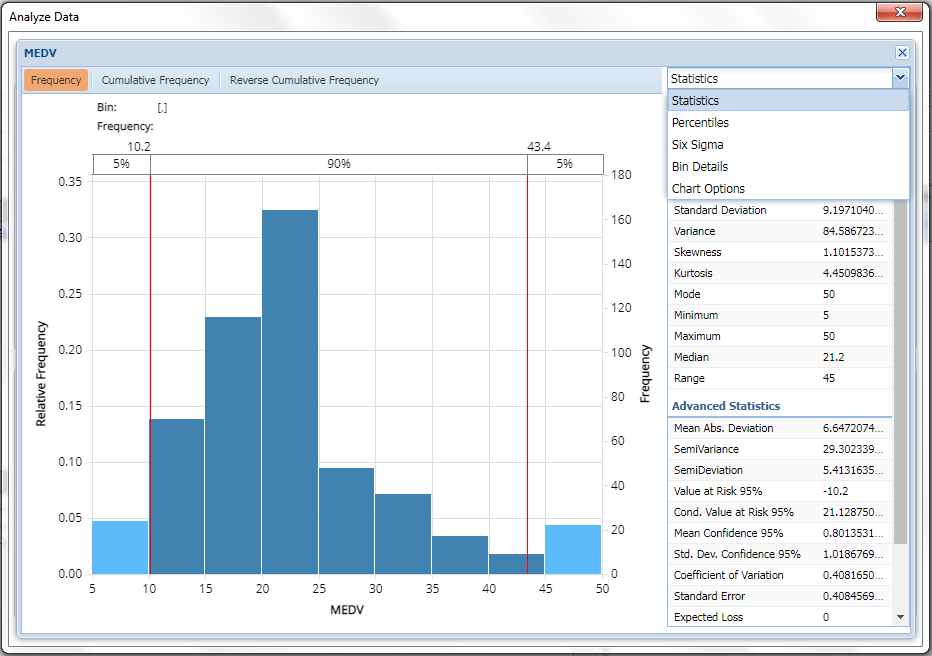Close the Analyze Data window
This screenshot has height=656, width=932.
[898, 13]
